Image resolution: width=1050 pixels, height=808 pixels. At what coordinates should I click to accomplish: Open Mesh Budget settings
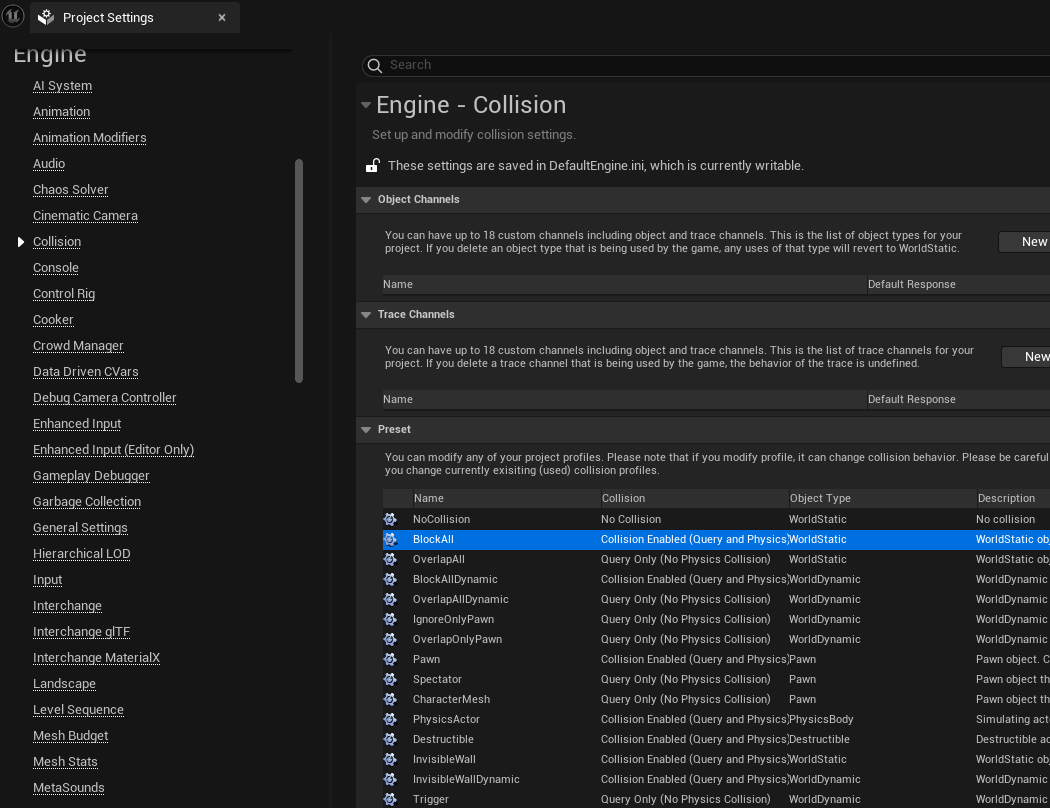click(70, 736)
